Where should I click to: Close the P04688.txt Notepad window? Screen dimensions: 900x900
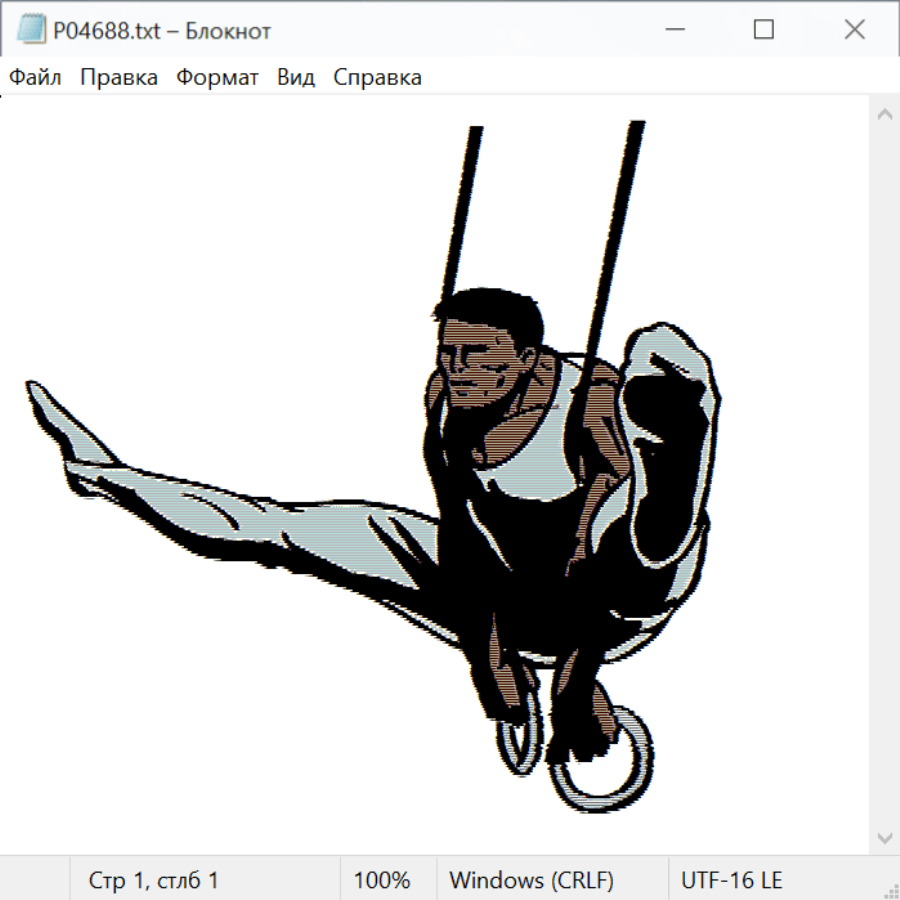pos(854,30)
